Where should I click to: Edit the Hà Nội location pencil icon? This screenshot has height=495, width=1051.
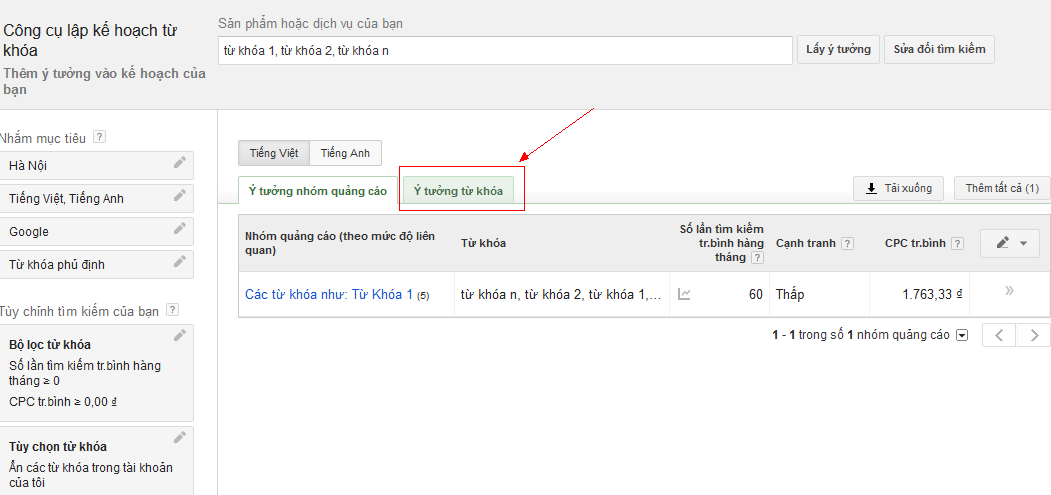pyautogui.click(x=180, y=162)
